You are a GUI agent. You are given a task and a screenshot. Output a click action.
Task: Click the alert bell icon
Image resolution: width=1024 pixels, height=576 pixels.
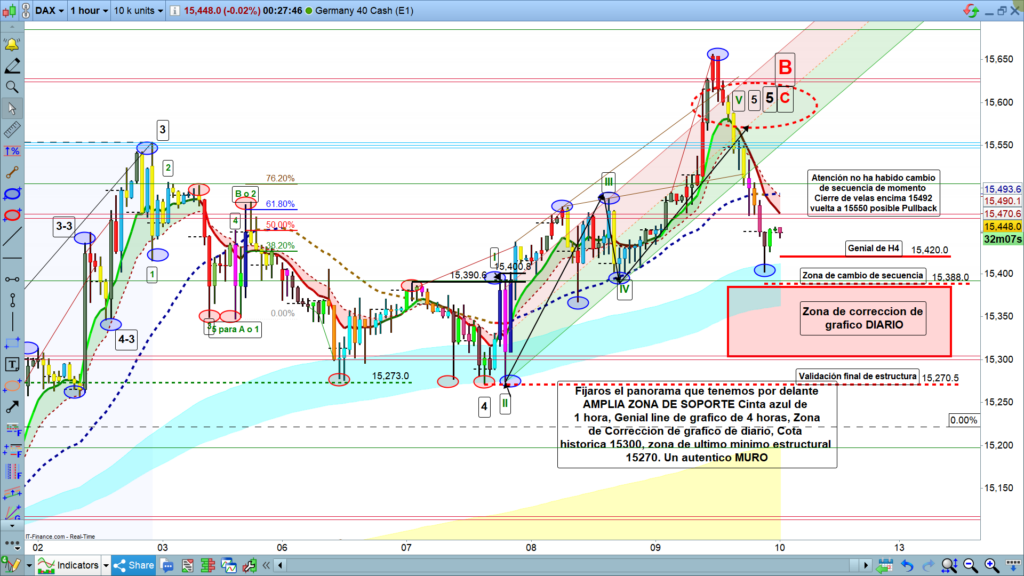pyautogui.click(x=12, y=45)
